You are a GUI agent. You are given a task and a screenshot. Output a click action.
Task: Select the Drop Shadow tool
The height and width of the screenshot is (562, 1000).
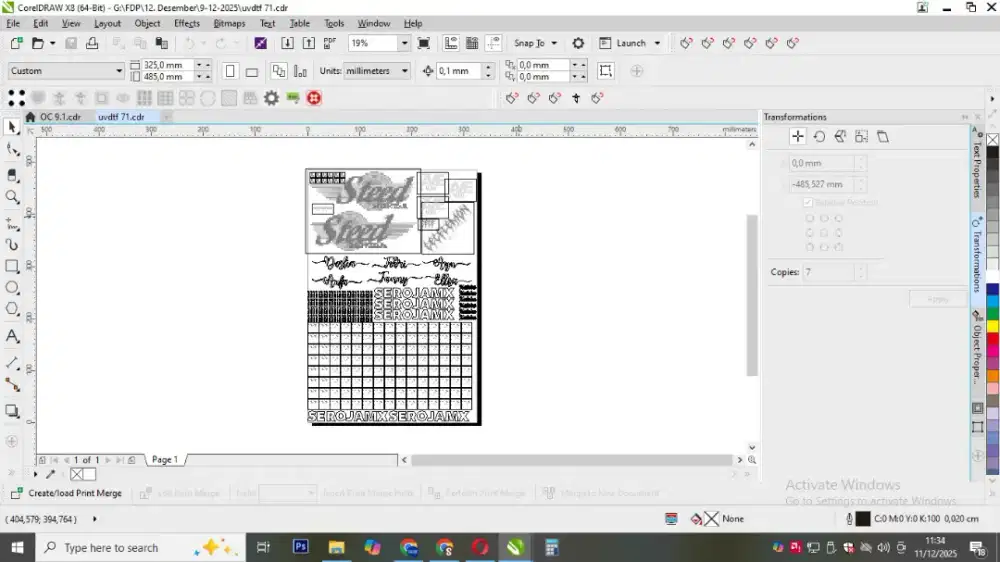pos(11,411)
